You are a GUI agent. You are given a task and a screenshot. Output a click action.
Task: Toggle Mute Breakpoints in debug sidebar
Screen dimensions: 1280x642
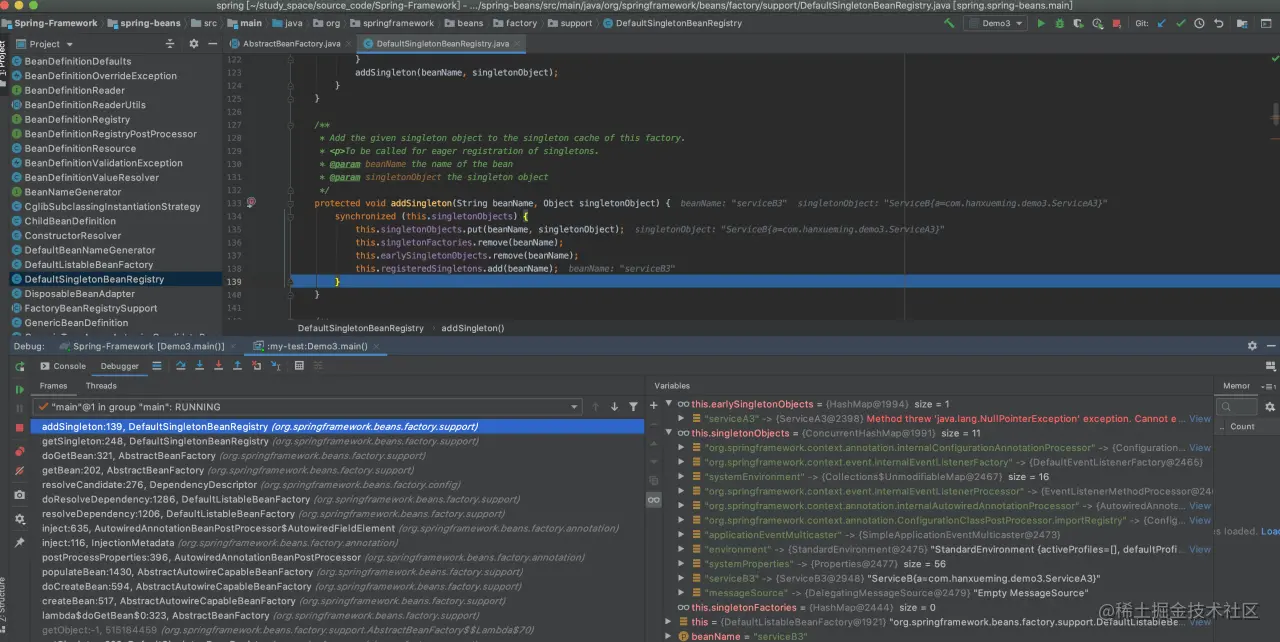click(19, 470)
